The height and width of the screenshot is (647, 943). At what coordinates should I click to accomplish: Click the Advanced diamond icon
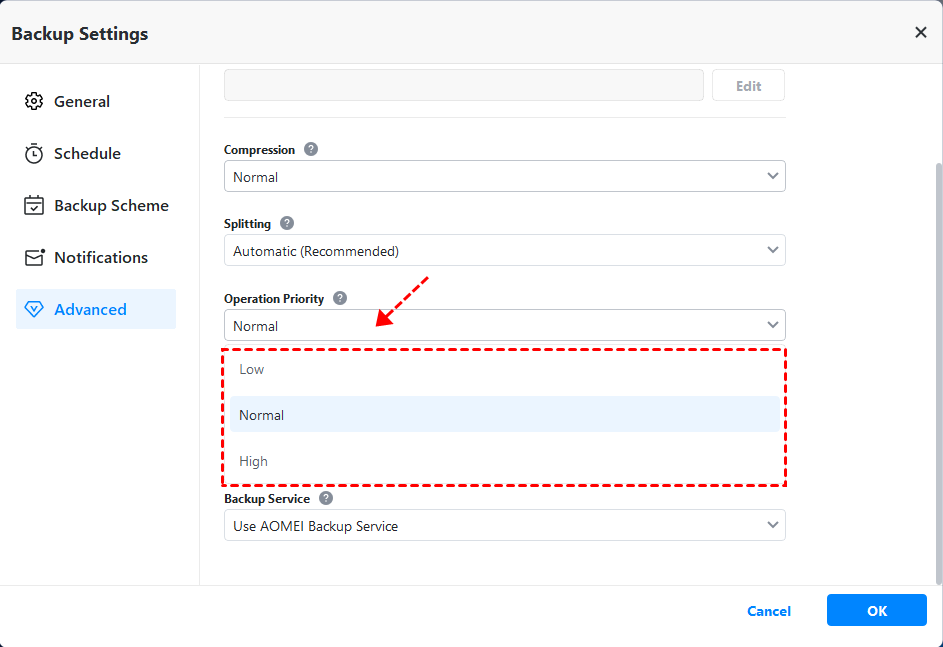point(34,310)
